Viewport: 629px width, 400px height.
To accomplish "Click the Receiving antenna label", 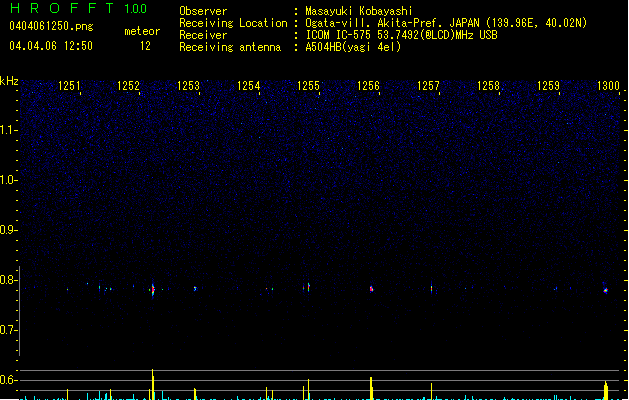I will (230, 47).
